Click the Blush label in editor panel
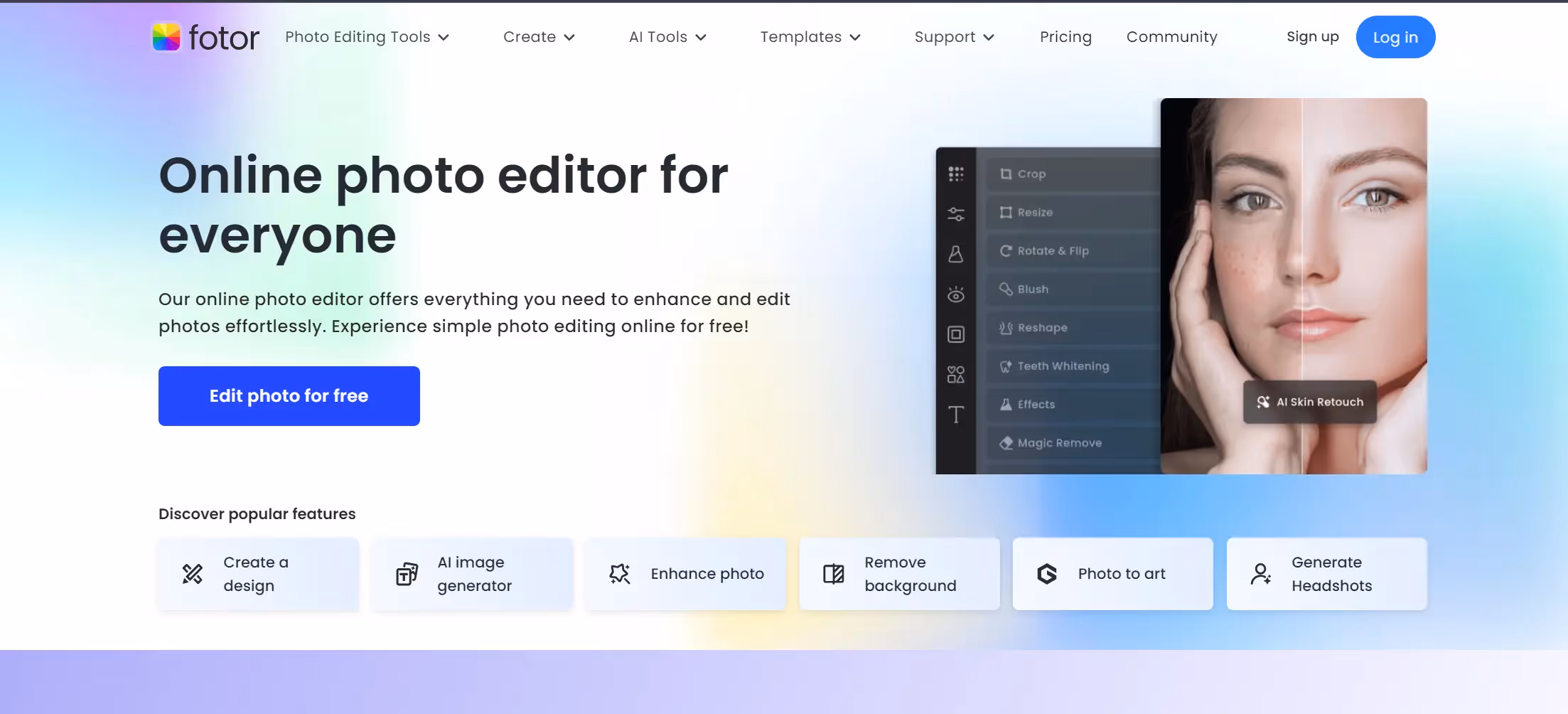The image size is (1568, 714). [x=1033, y=289]
